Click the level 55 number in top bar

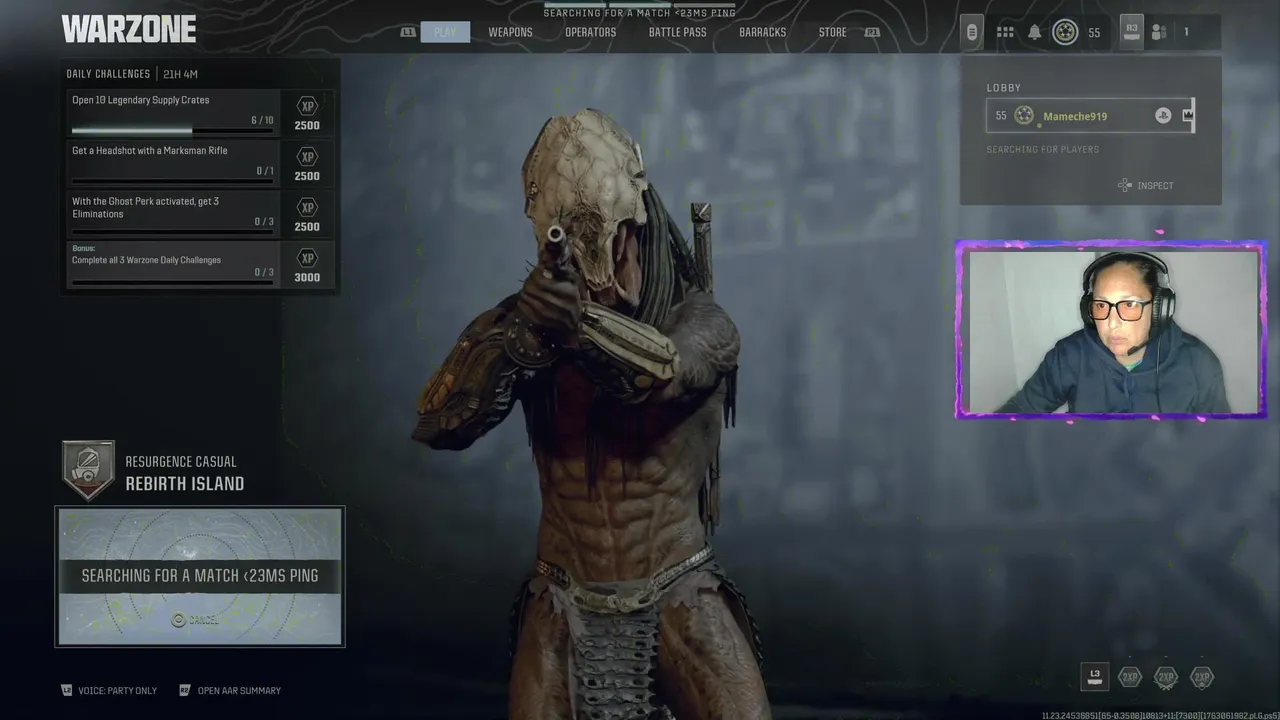coord(1094,33)
